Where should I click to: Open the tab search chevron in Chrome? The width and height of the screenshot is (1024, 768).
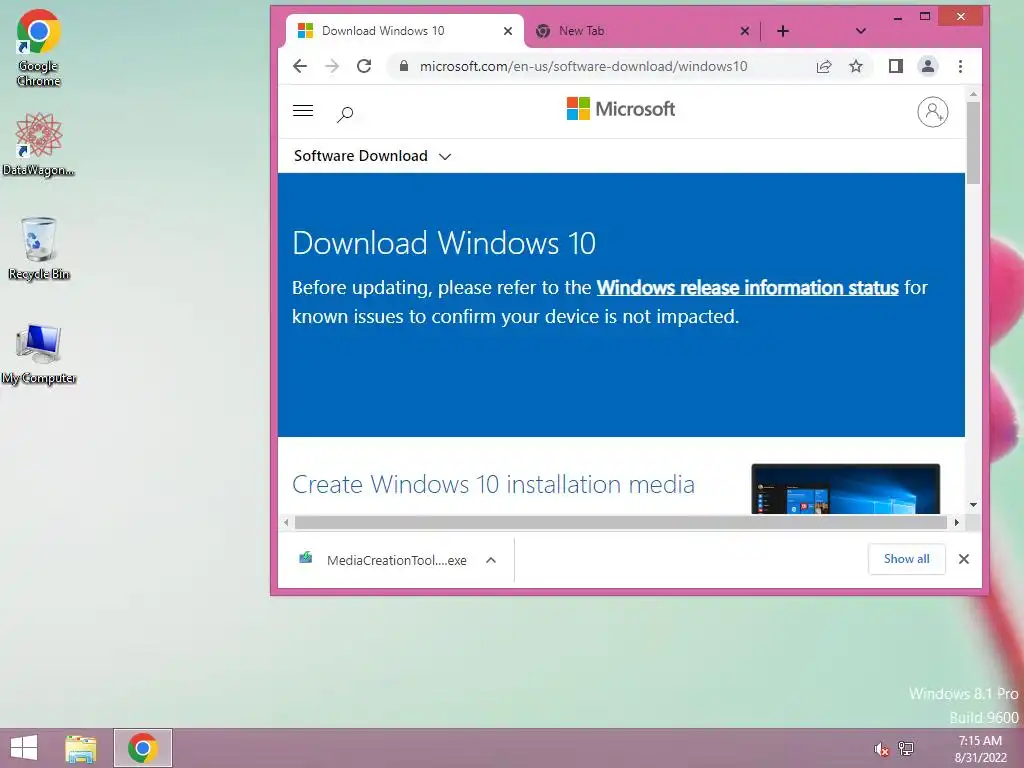[x=861, y=31]
